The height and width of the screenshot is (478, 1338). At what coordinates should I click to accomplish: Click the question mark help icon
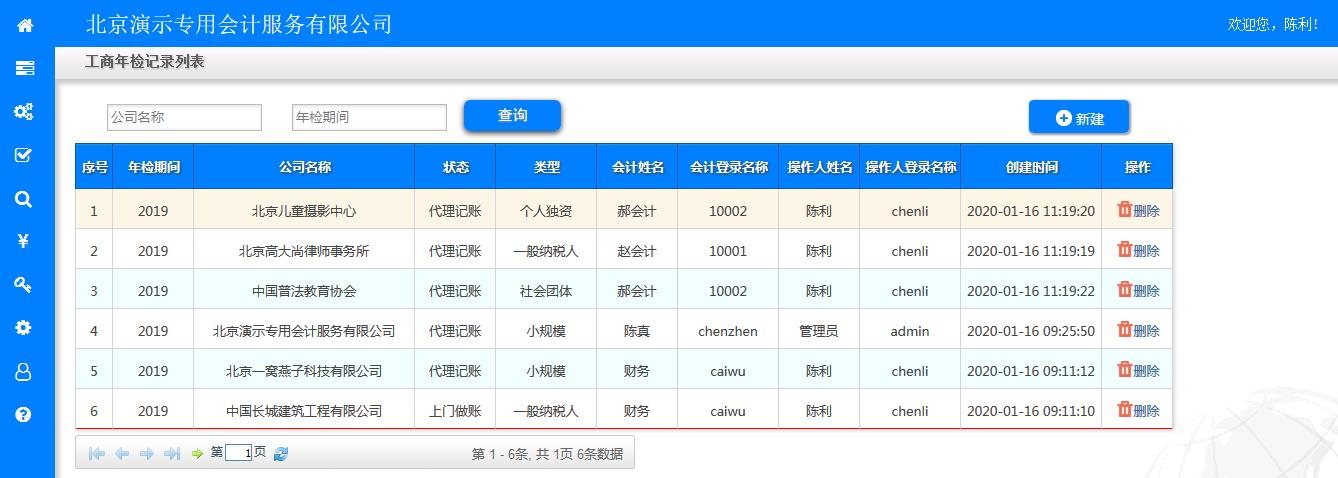[x=24, y=414]
